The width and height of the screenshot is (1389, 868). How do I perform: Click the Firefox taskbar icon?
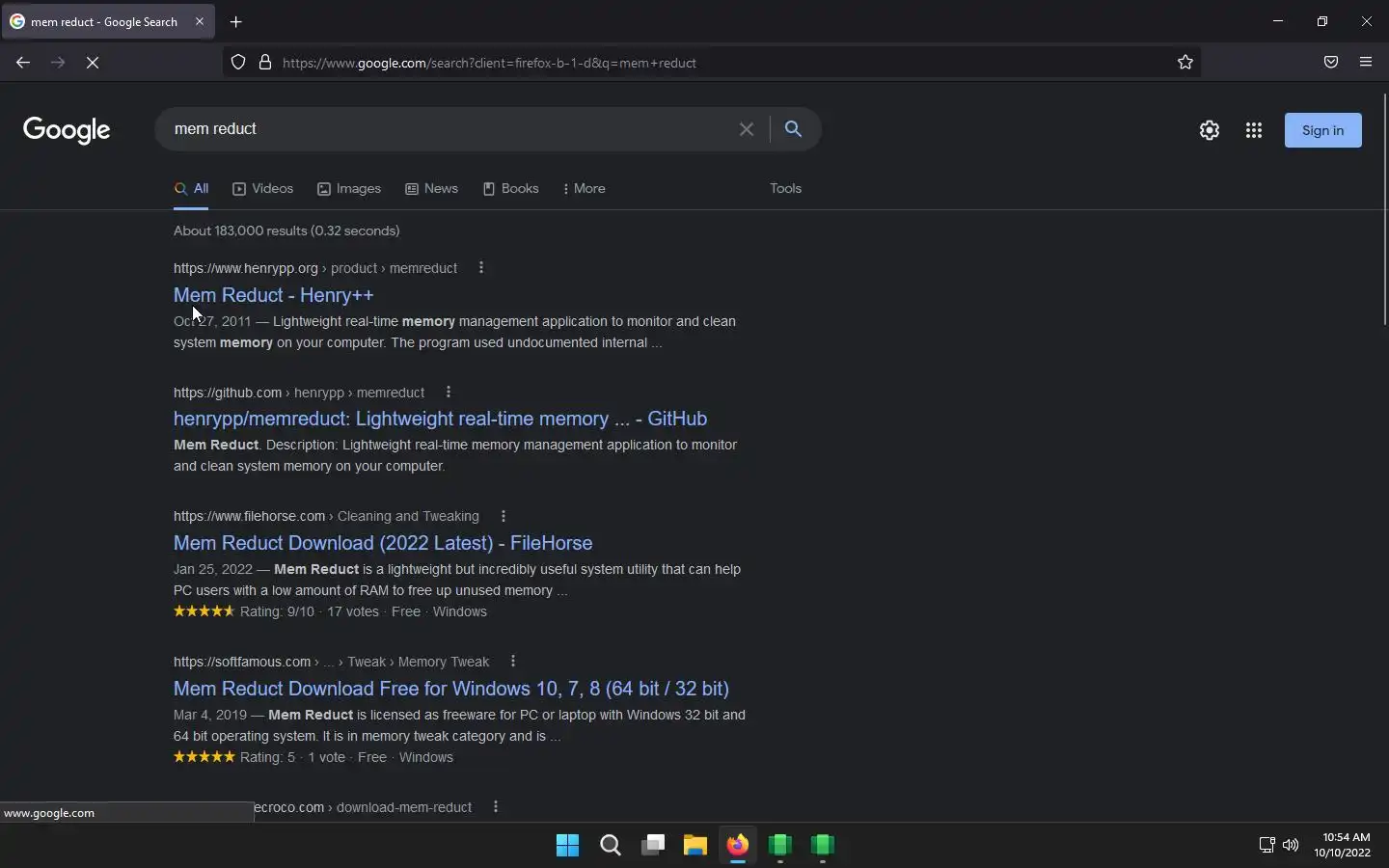pos(738,846)
